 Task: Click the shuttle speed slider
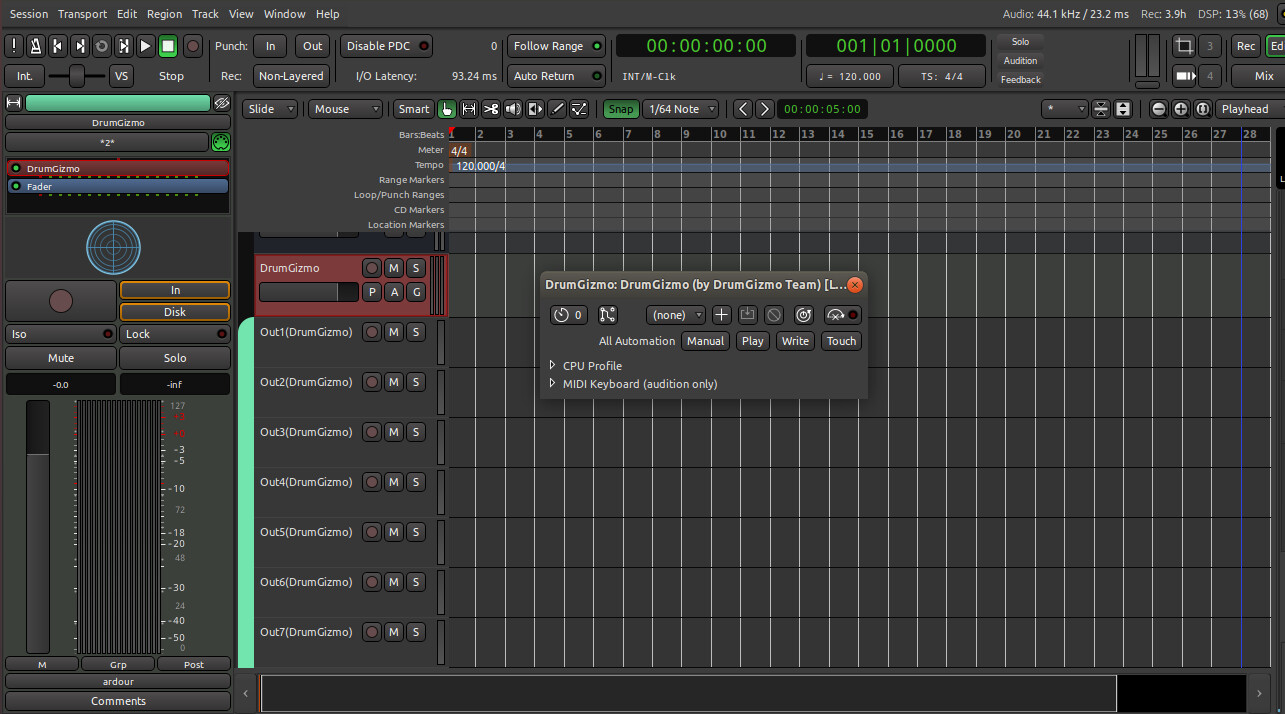75,76
